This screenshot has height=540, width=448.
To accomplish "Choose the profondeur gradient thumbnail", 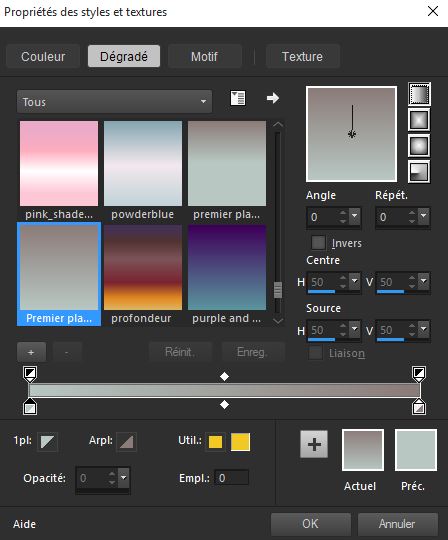I will [x=143, y=275].
